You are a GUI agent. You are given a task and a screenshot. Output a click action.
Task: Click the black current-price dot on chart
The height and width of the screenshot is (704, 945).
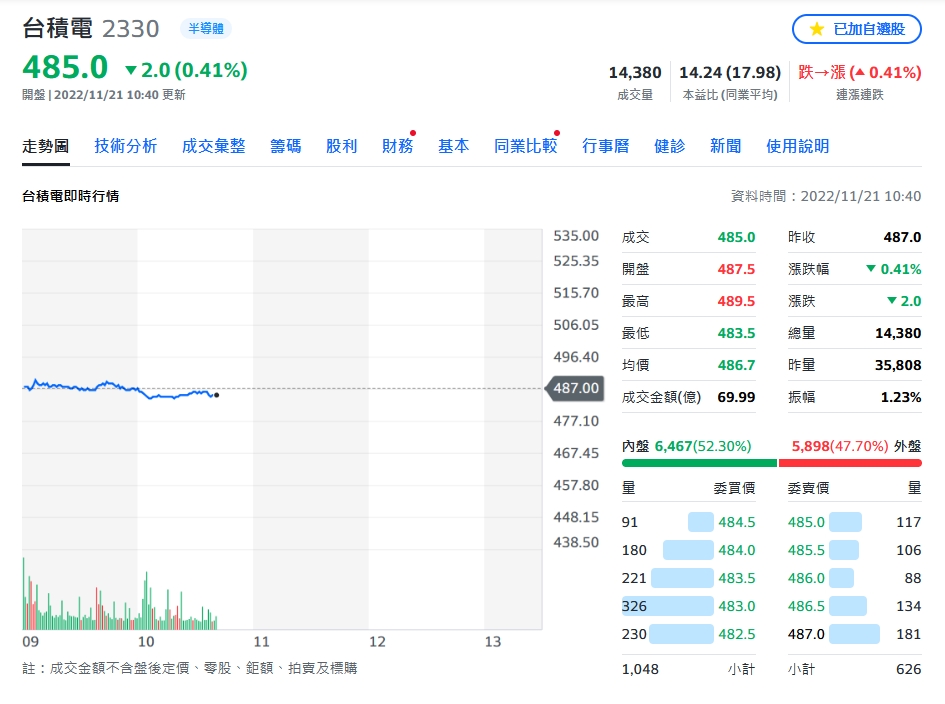tap(216, 395)
